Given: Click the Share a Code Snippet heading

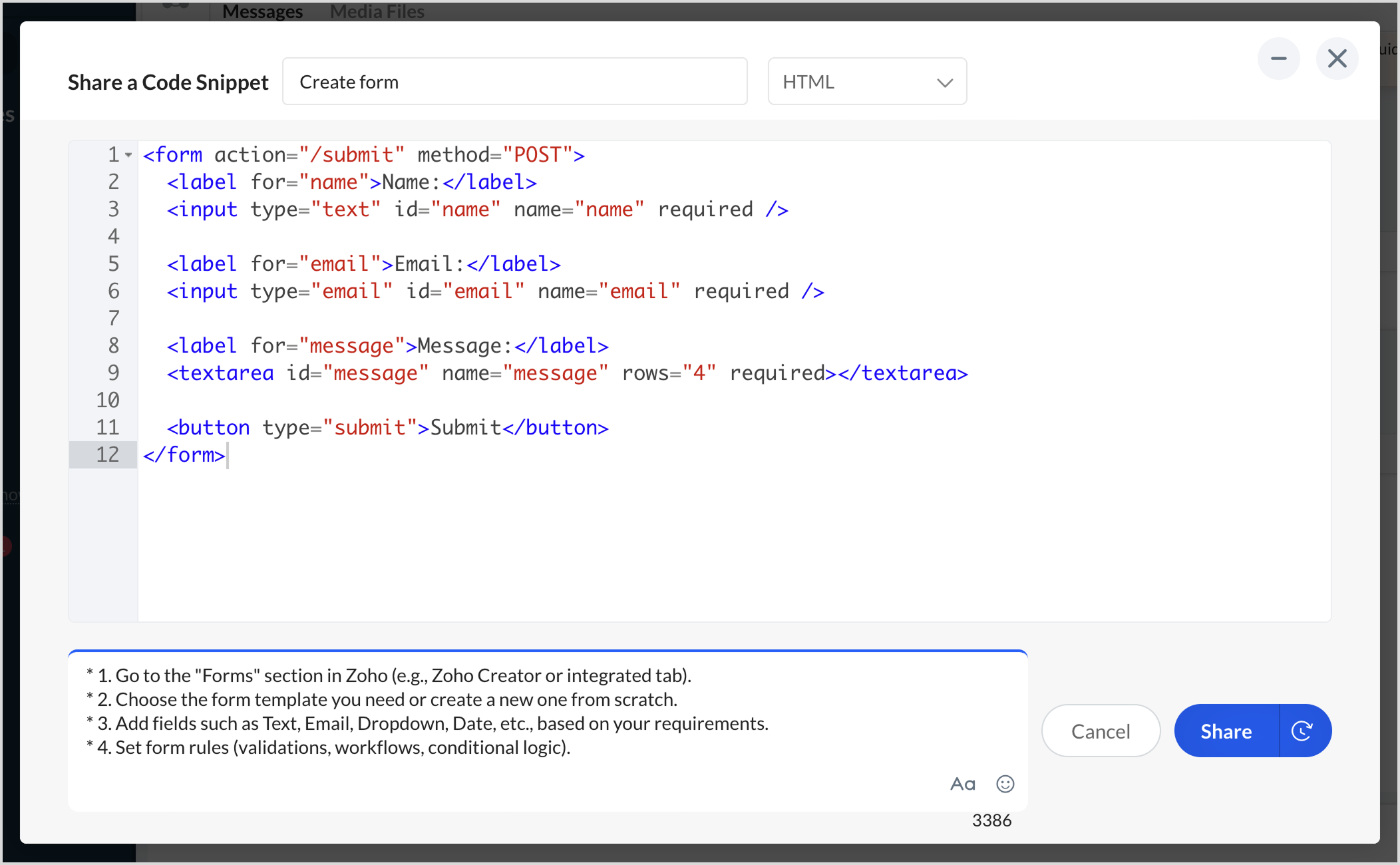Looking at the screenshot, I should (x=168, y=82).
